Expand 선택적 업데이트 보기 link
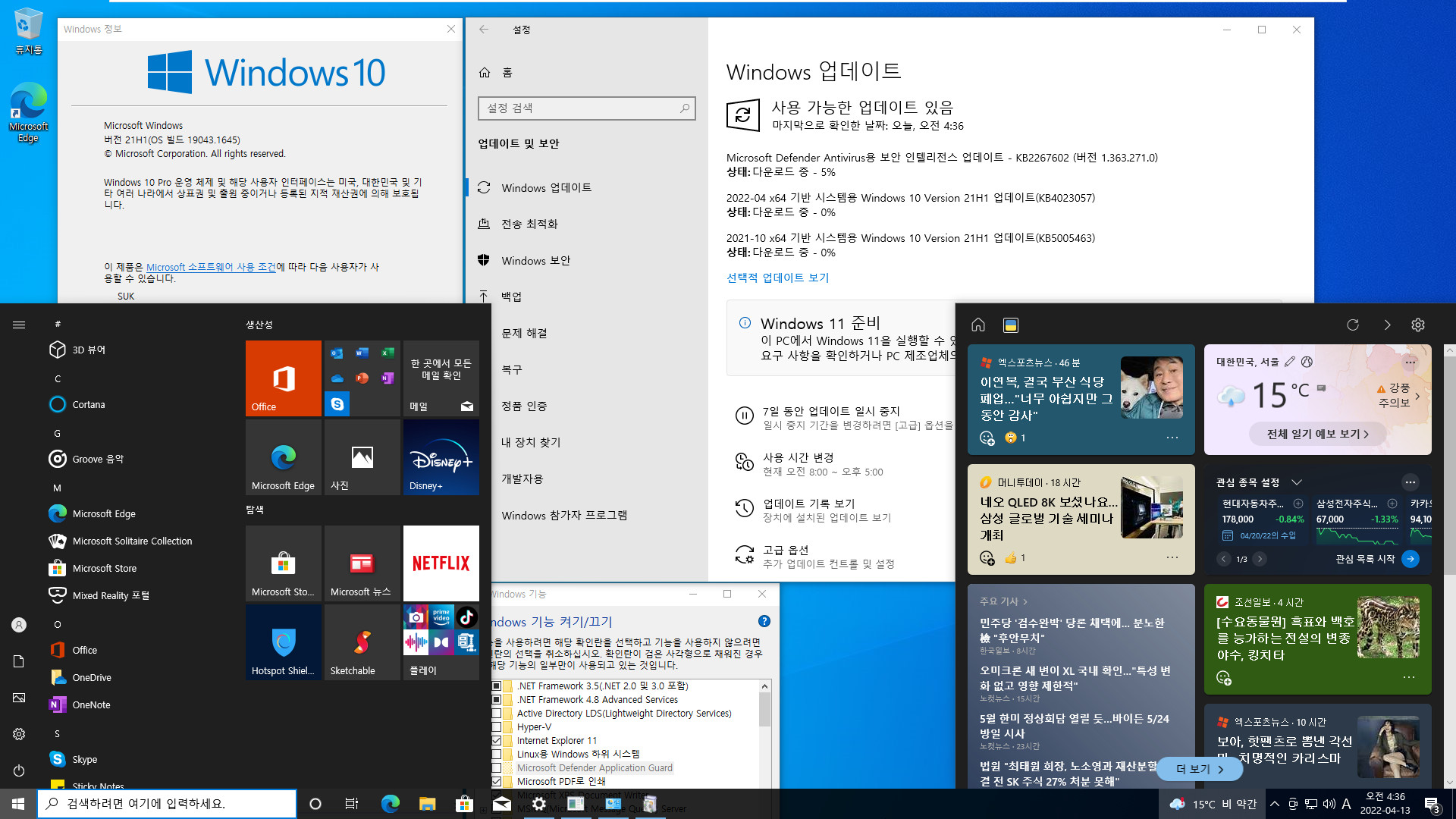Viewport: 1456px width, 819px height. [x=777, y=277]
